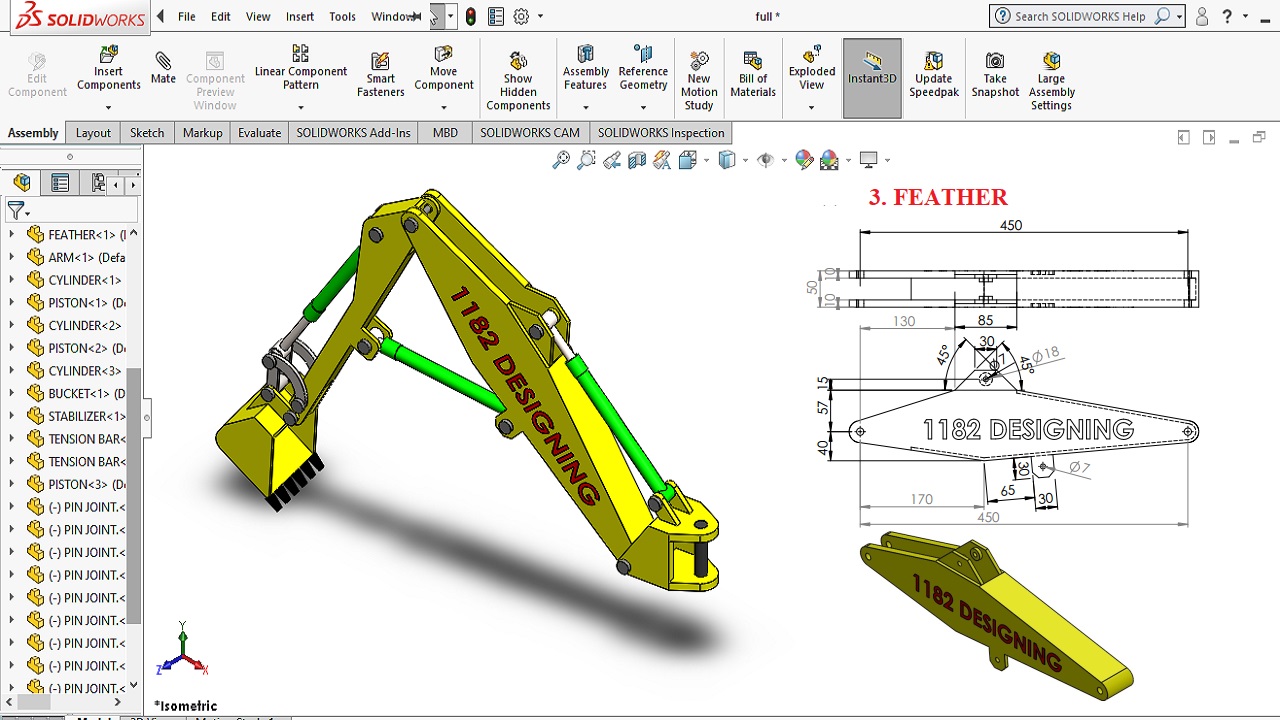Click the tree filter funnel icon
This screenshot has height=720, width=1280.
click(15, 210)
